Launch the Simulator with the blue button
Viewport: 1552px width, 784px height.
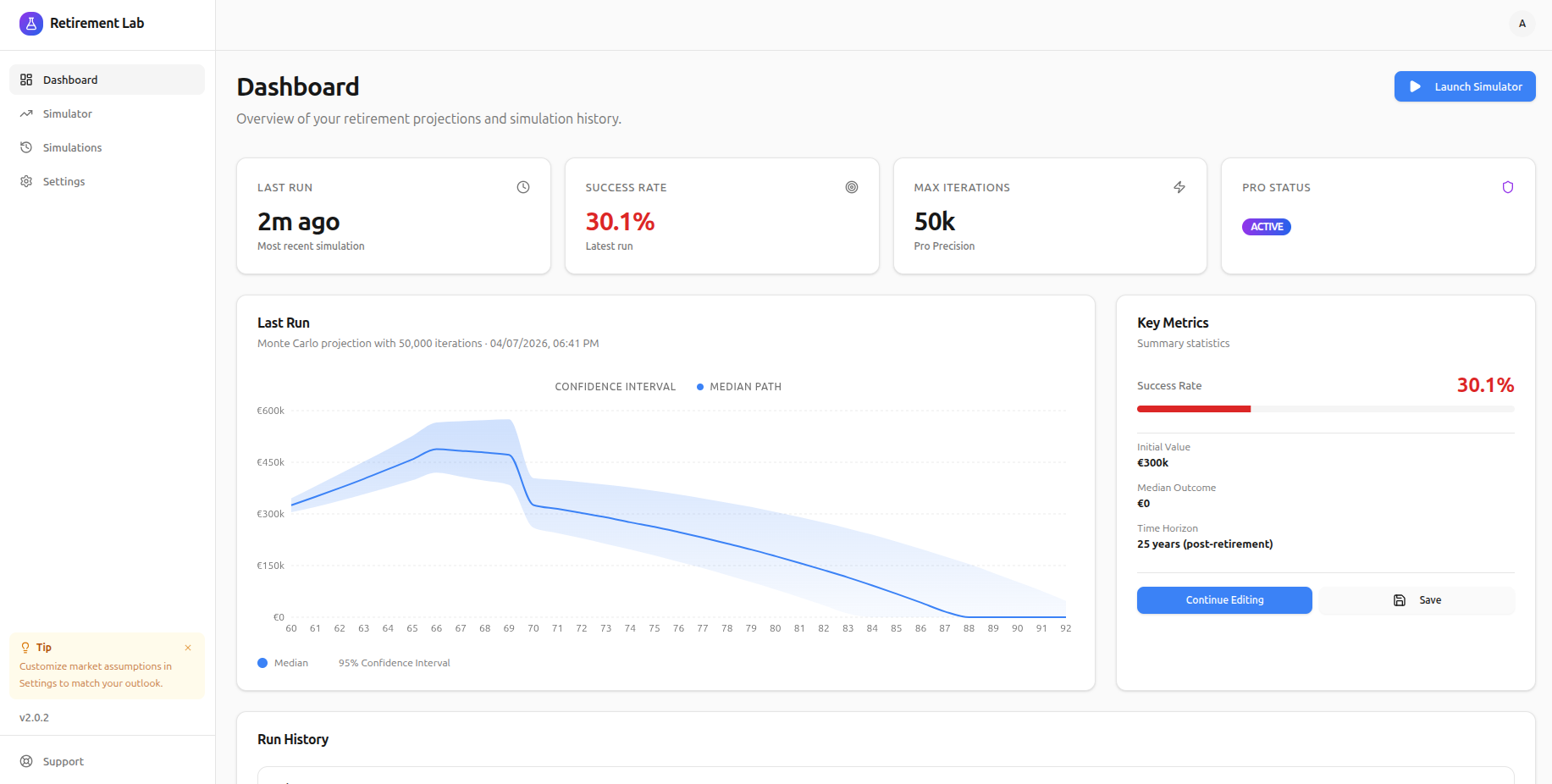tap(1465, 86)
